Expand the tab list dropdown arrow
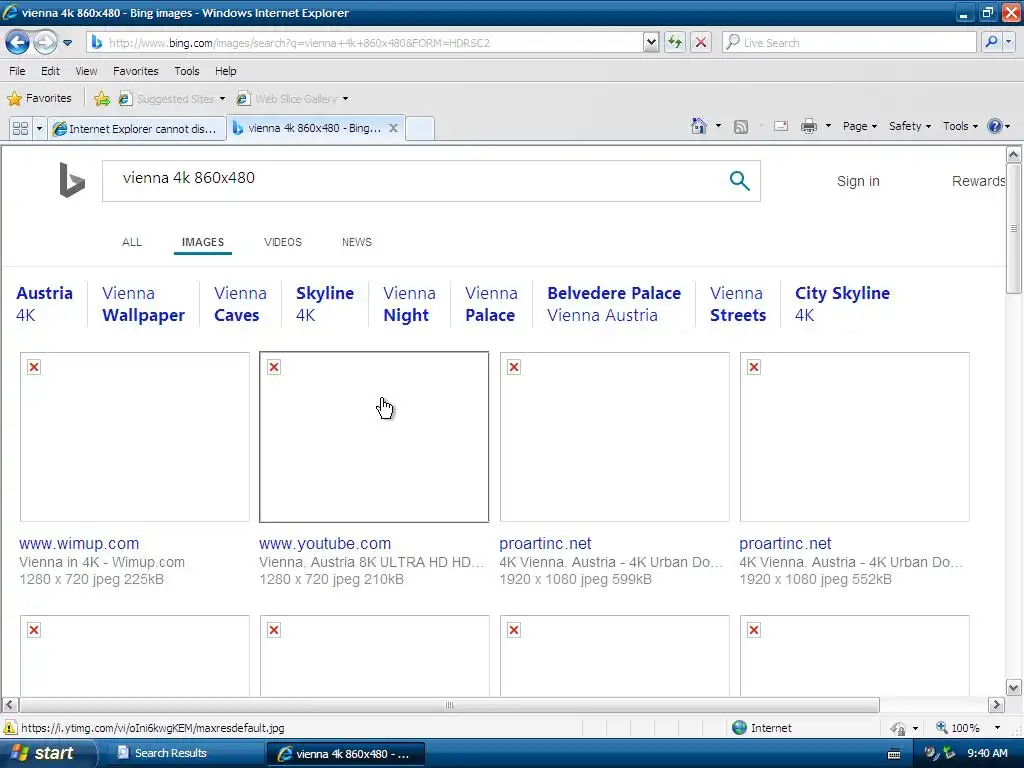Viewport: 1024px width, 768px height. pos(39,128)
